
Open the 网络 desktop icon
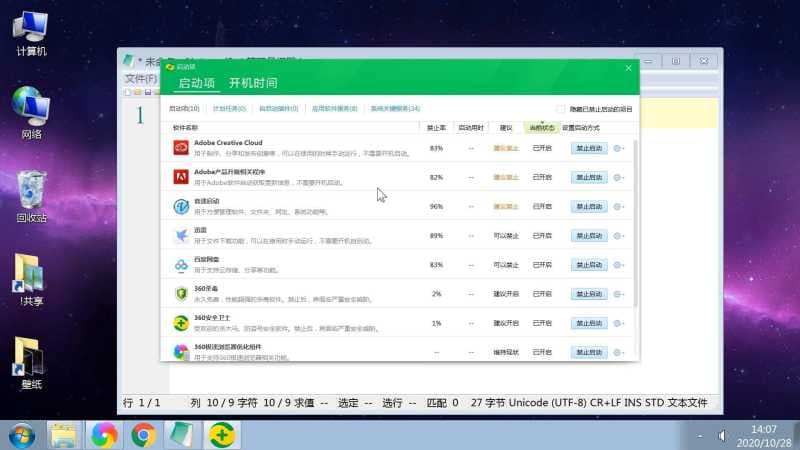point(31,113)
